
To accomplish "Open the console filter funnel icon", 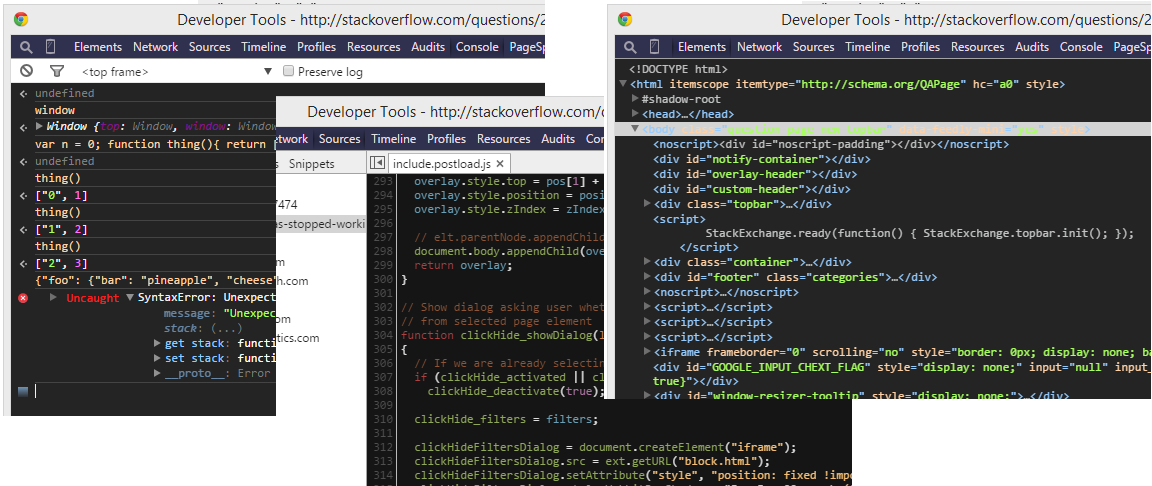I will click(x=57, y=71).
